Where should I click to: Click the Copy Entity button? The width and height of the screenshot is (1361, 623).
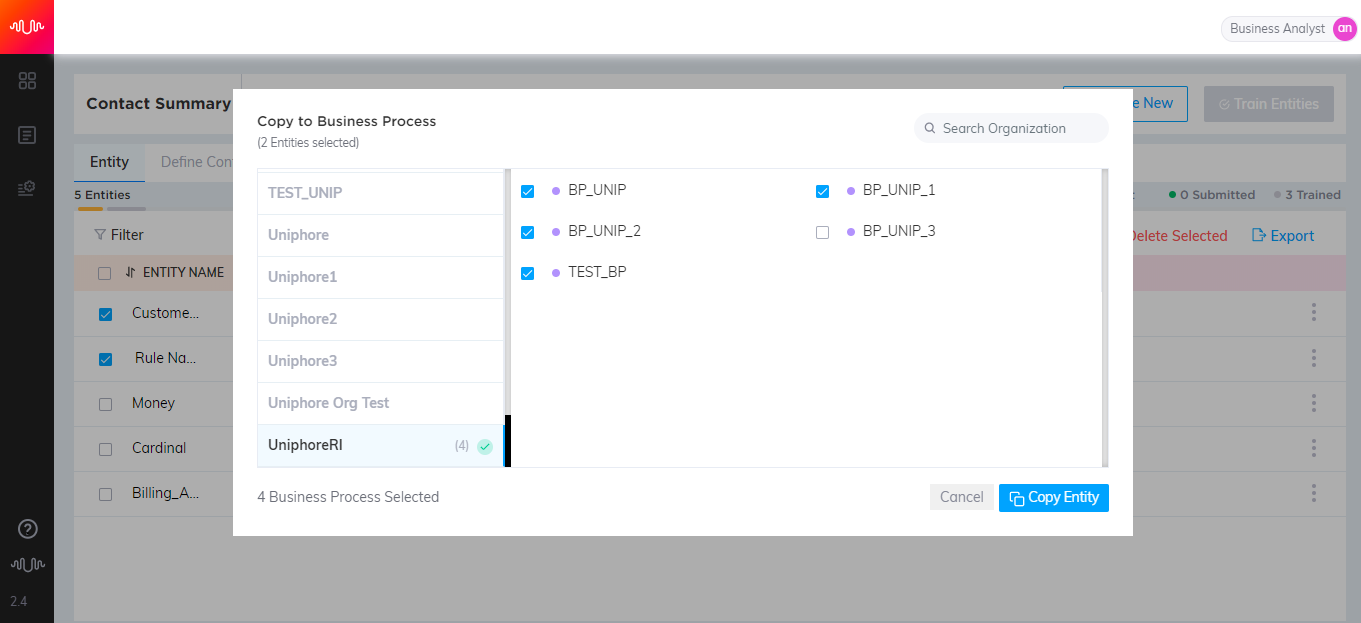(1054, 498)
